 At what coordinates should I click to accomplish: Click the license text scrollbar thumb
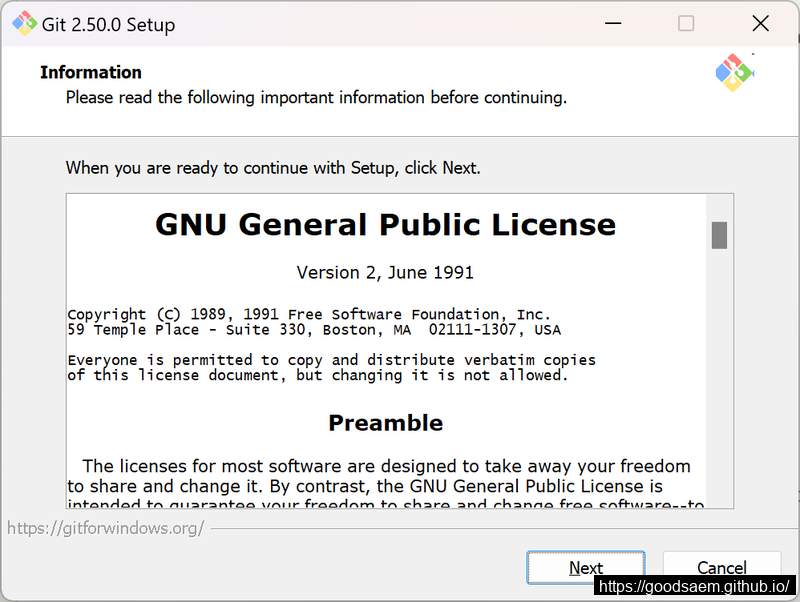click(x=719, y=235)
